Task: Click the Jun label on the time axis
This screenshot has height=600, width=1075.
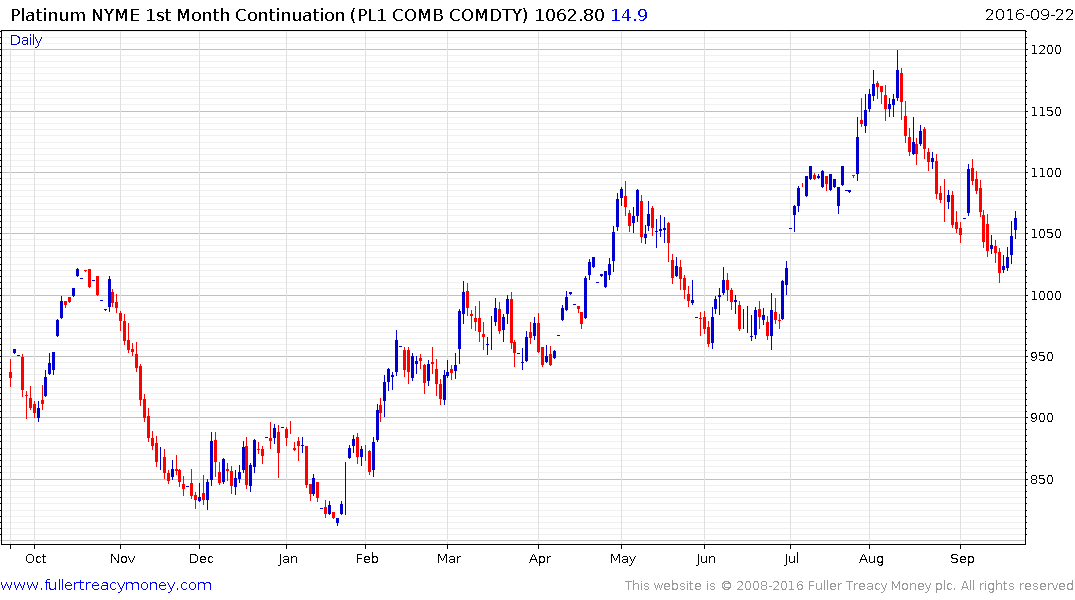Action: coord(706,559)
